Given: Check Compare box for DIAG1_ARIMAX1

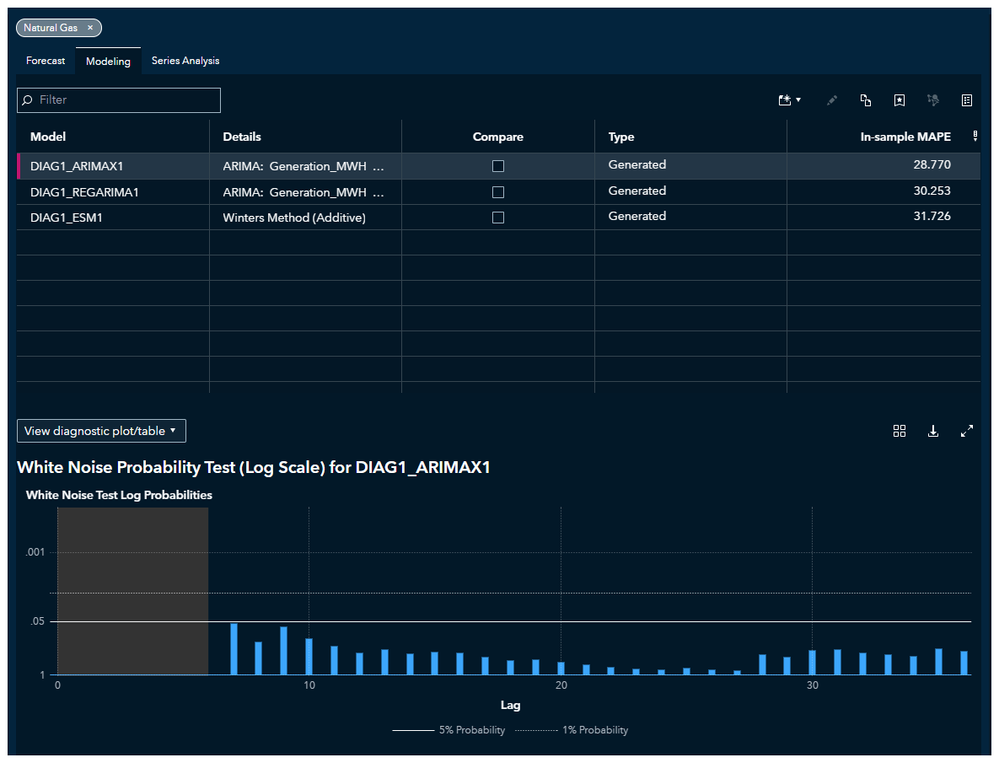Looking at the screenshot, I should pyautogui.click(x=498, y=166).
